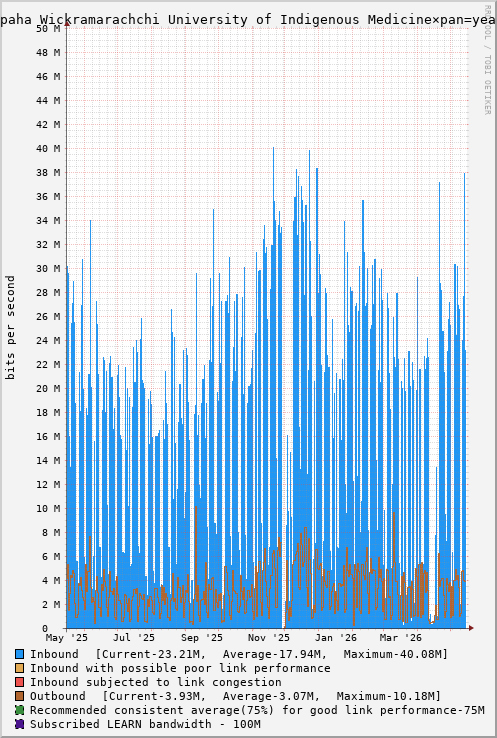Screen dimensions: 497x738
Task: Click the blue Inbound legend swatch
Action: 19,654
